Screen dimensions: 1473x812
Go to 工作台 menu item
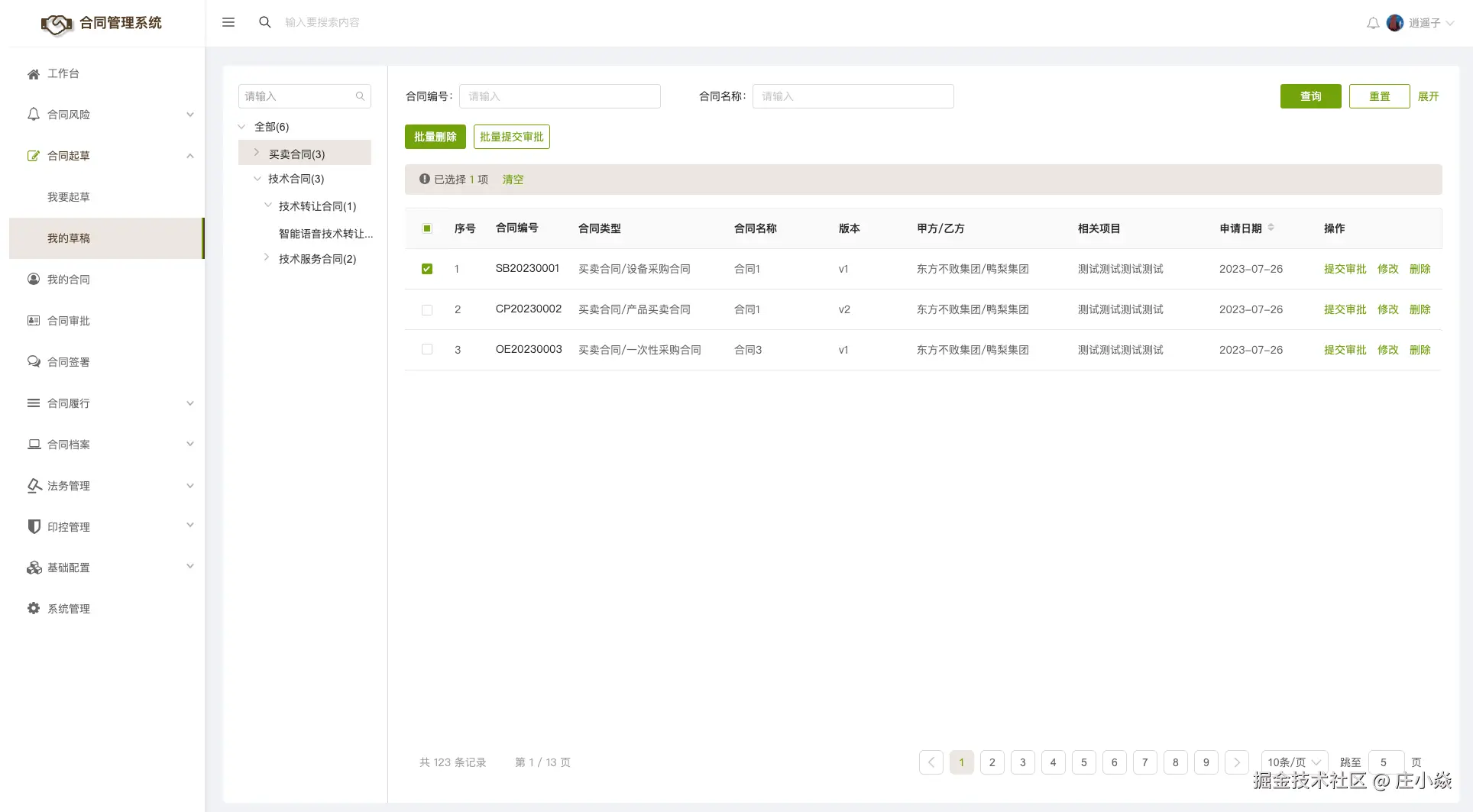tap(63, 74)
